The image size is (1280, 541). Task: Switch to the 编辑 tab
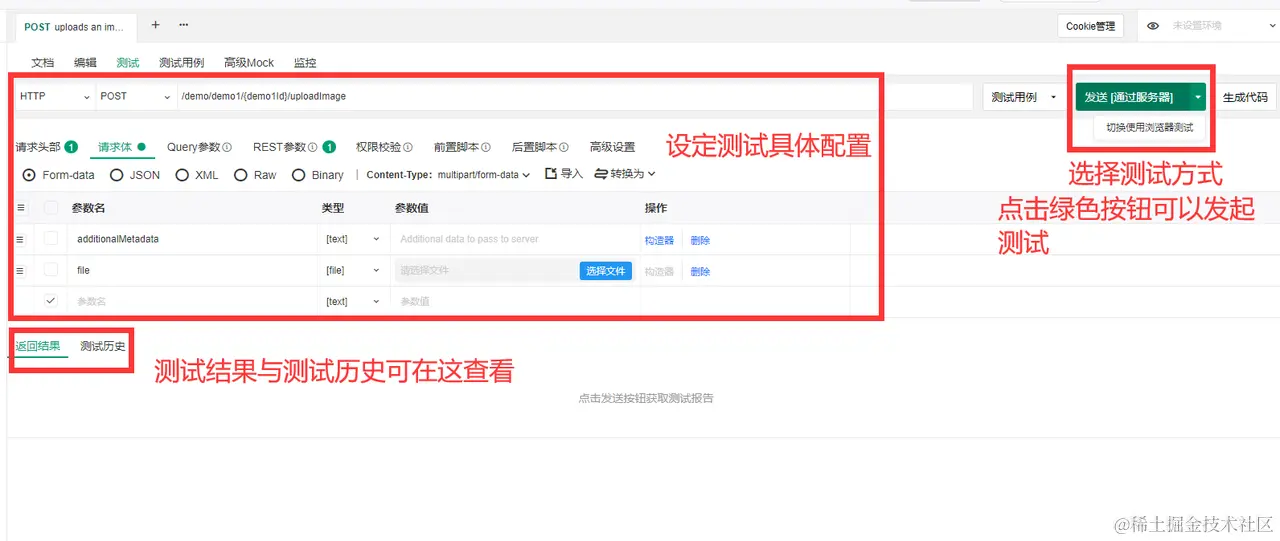[85, 62]
